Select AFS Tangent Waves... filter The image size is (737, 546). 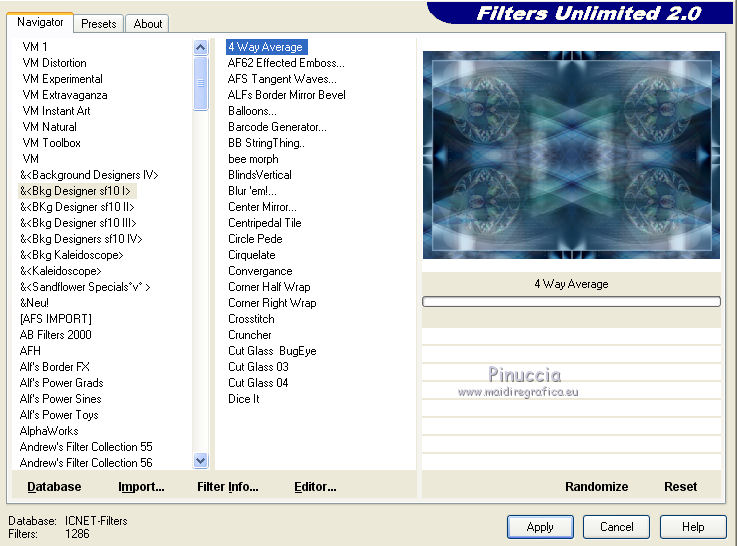click(x=282, y=79)
